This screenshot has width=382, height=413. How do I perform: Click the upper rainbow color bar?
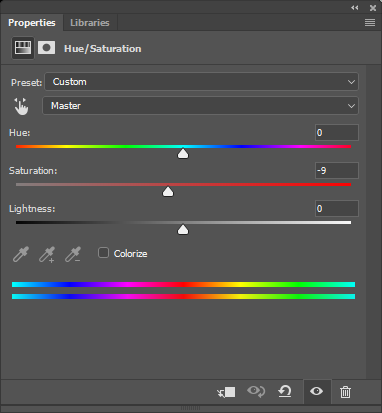pyautogui.click(x=183, y=284)
